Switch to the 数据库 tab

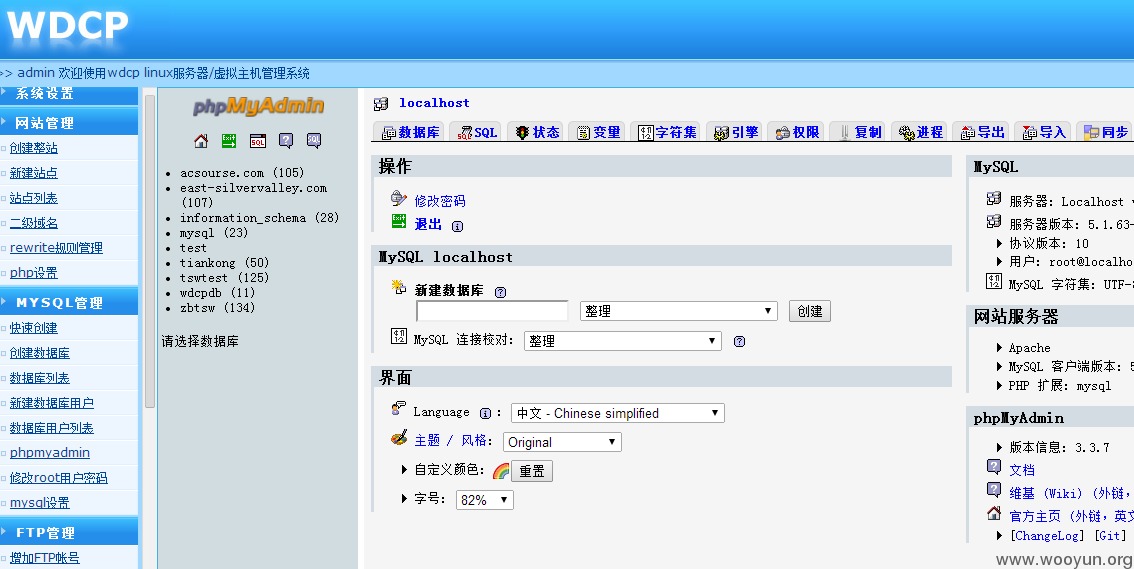[x=410, y=132]
